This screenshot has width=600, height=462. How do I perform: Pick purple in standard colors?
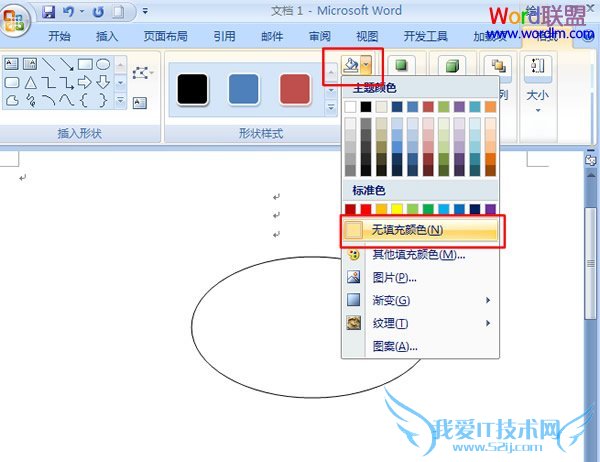coord(490,209)
